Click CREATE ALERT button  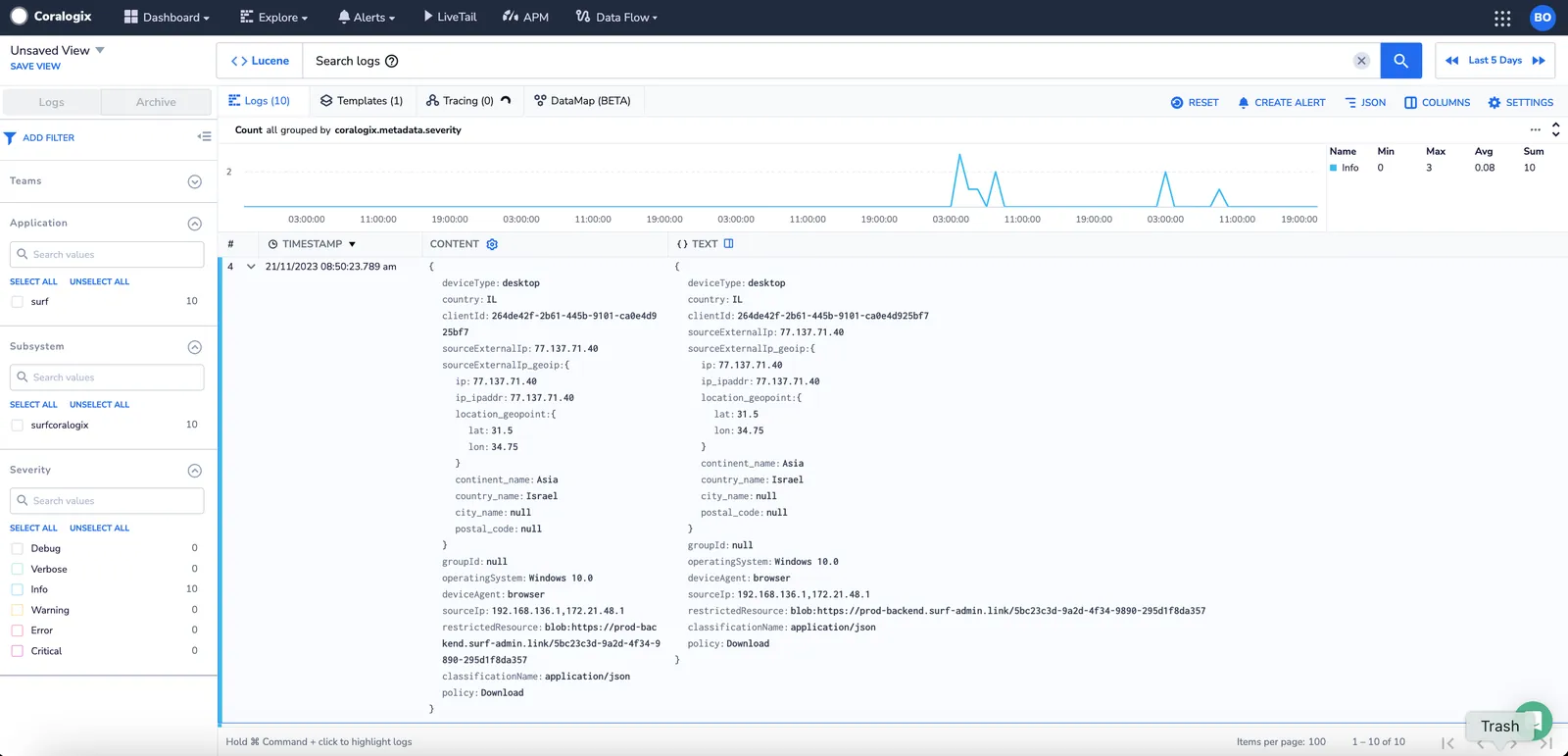coord(1281,102)
